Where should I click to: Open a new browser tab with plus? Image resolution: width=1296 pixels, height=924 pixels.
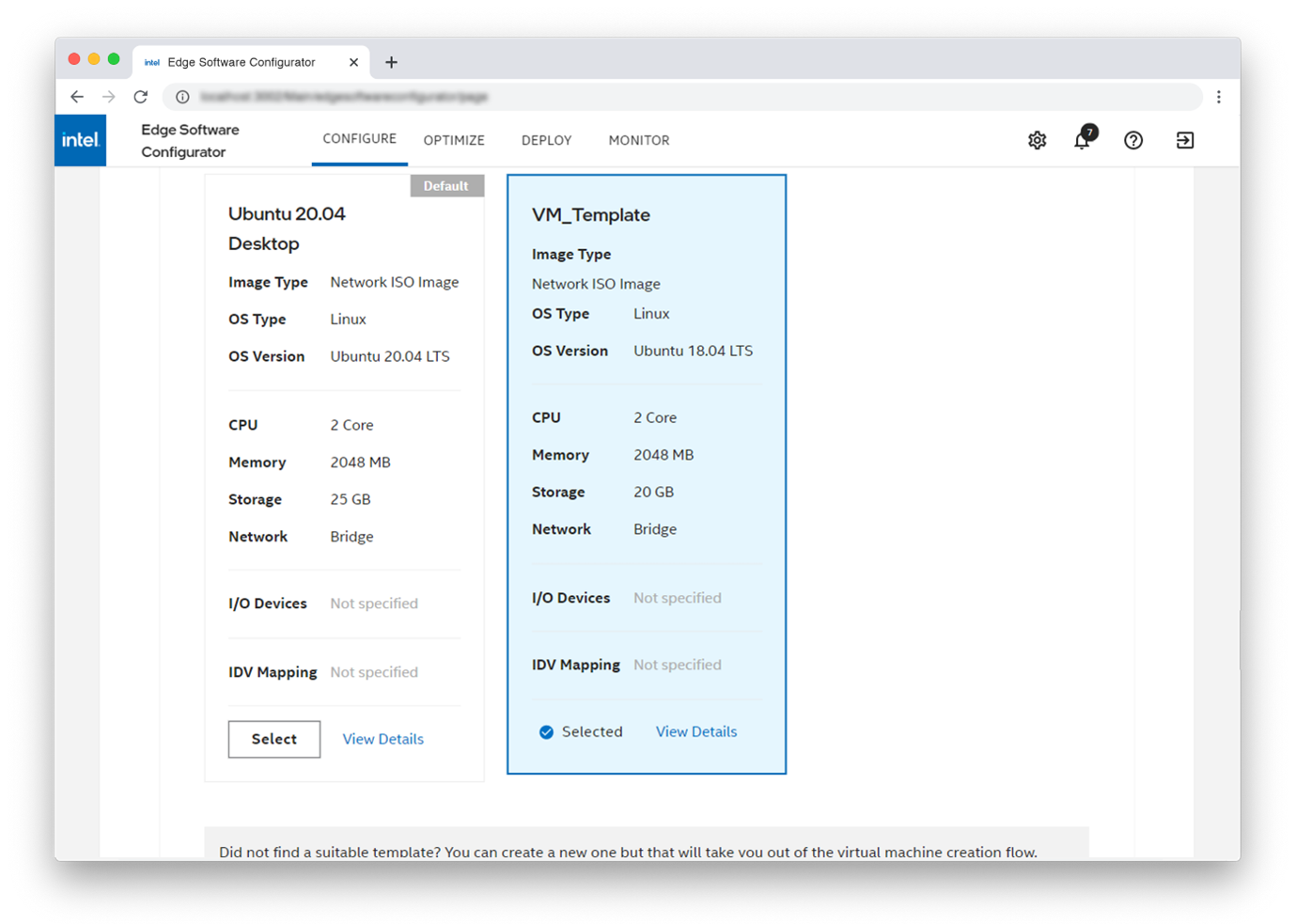(x=391, y=62)
